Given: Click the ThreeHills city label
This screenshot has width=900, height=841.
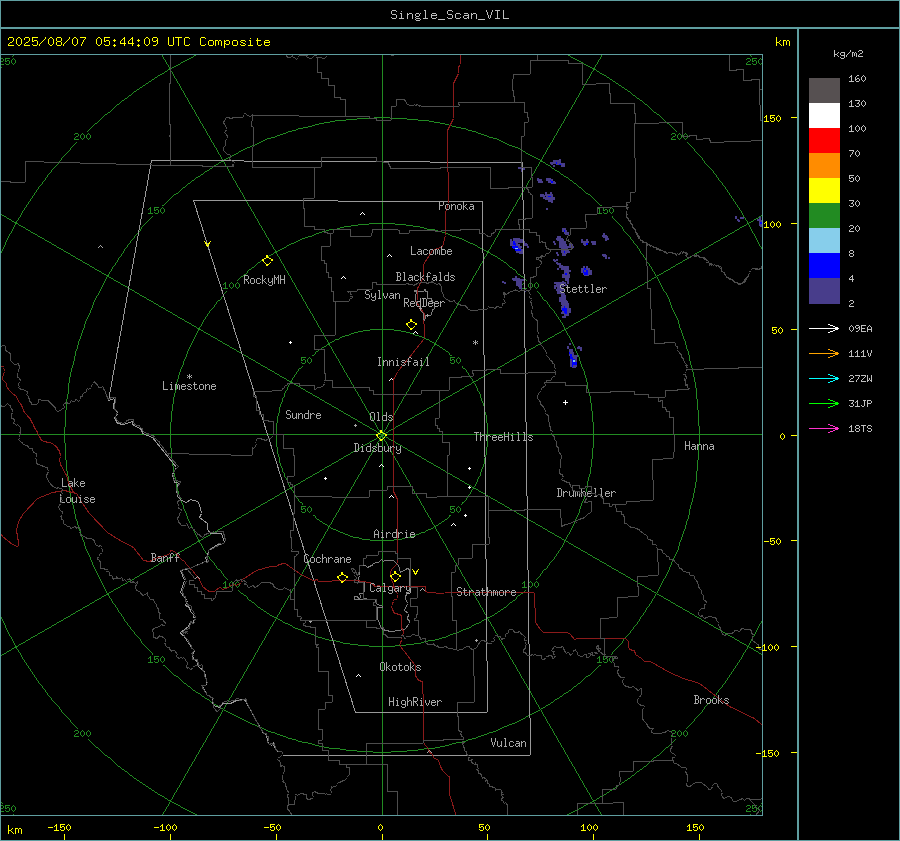Looking at the screenshot, I should 503,437.
